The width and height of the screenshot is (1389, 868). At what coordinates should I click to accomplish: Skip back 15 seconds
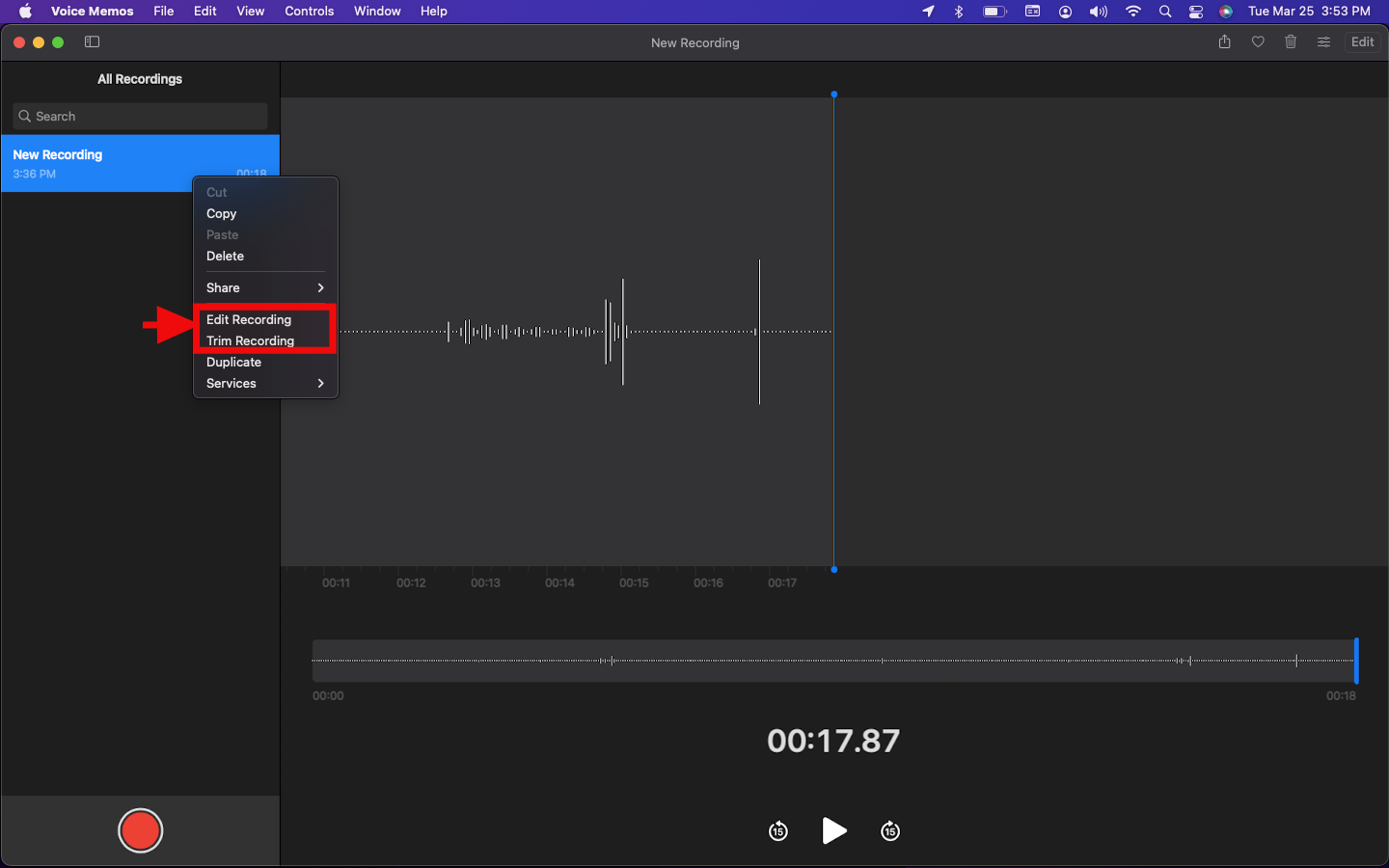[x=778, y=830]
